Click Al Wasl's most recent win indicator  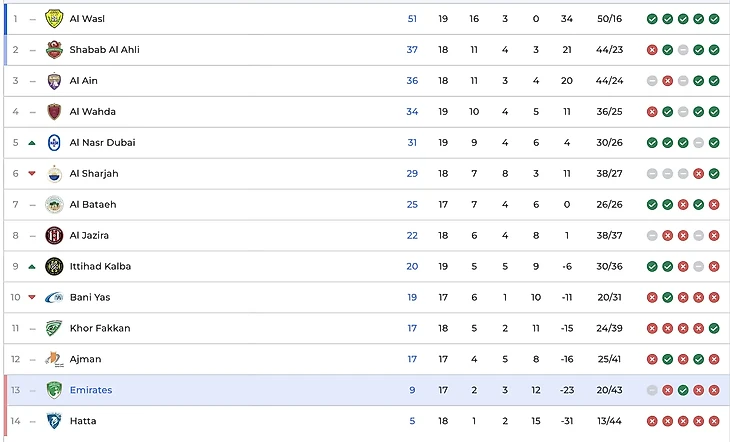[x=714, y=18]
